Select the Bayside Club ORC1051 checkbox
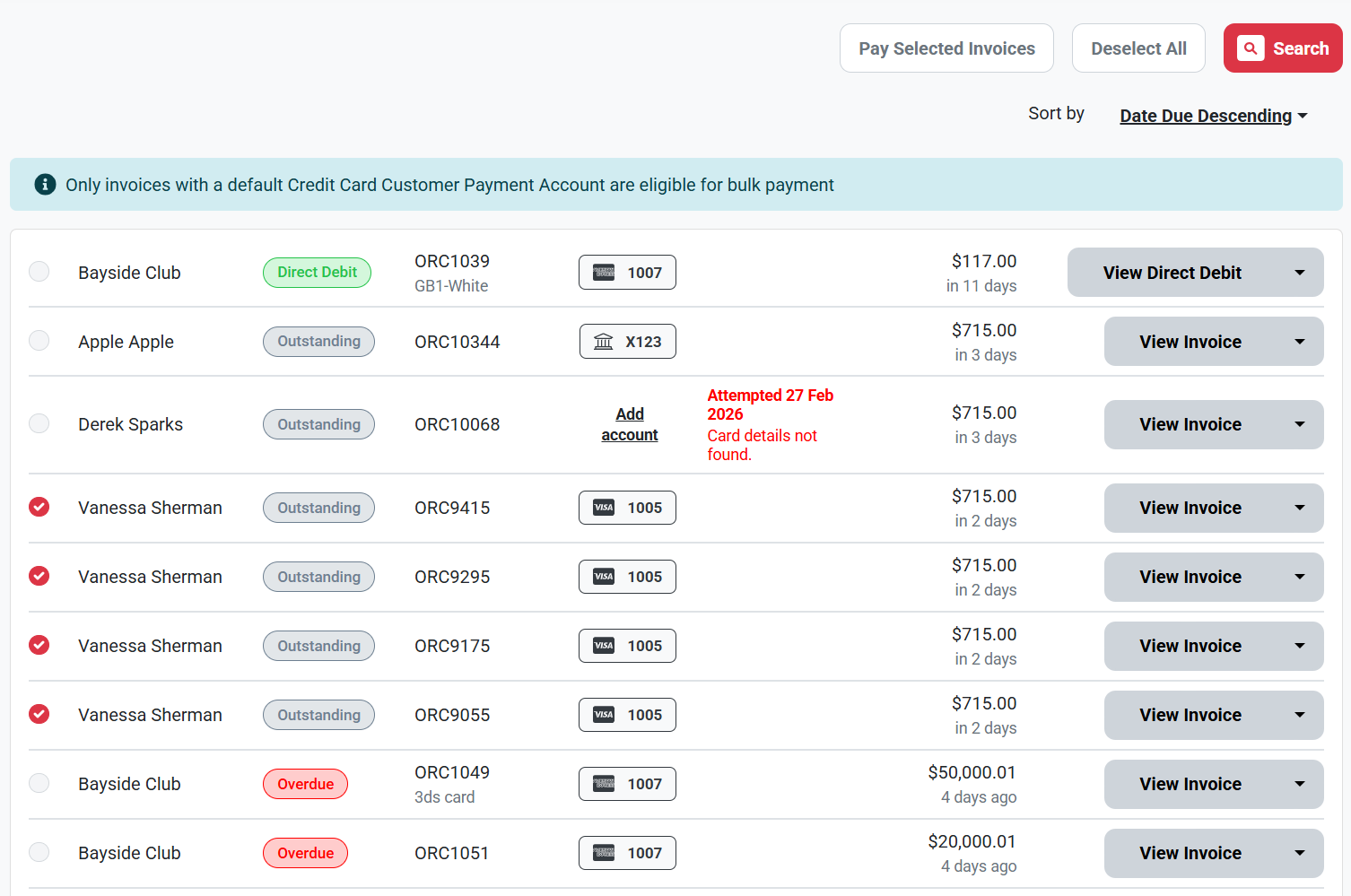Viewport: 1351px width, 896px height. [39, 852]
